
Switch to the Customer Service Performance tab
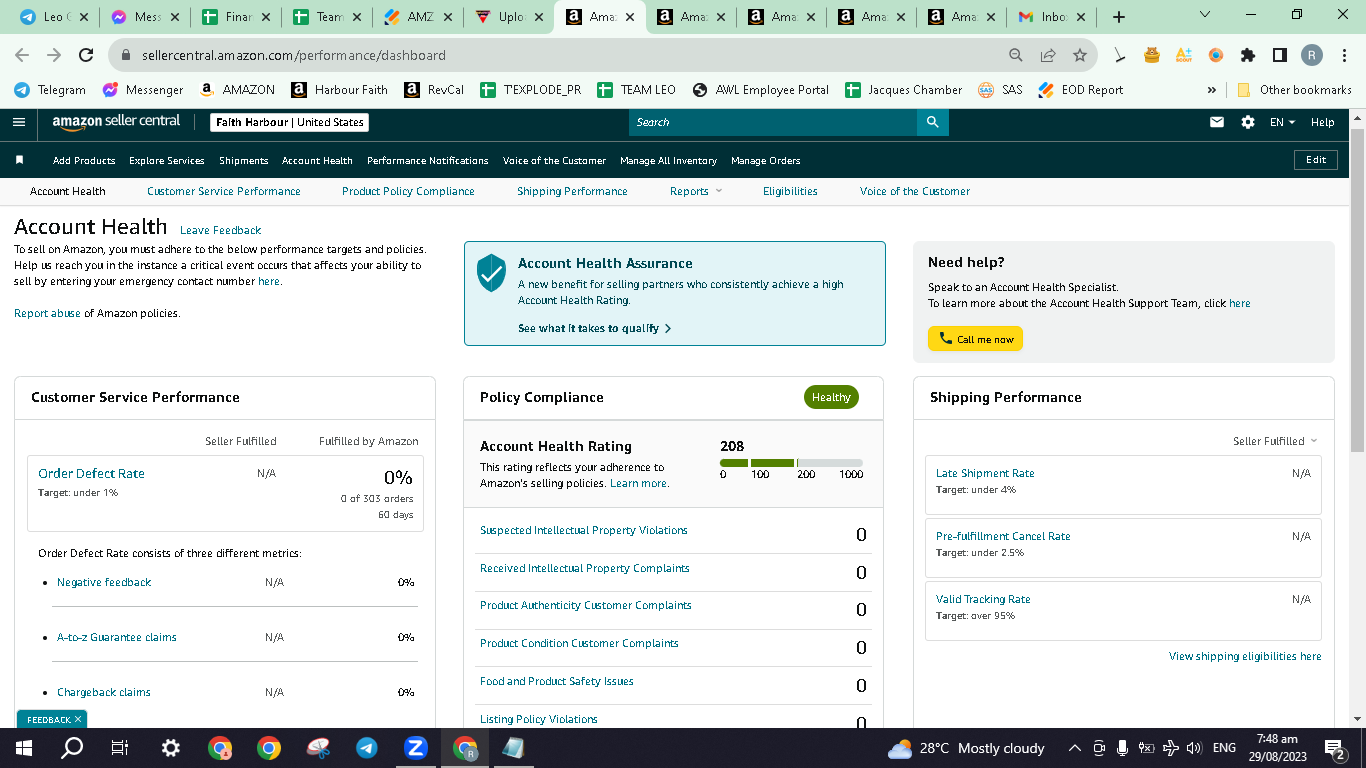coord(224,191)
